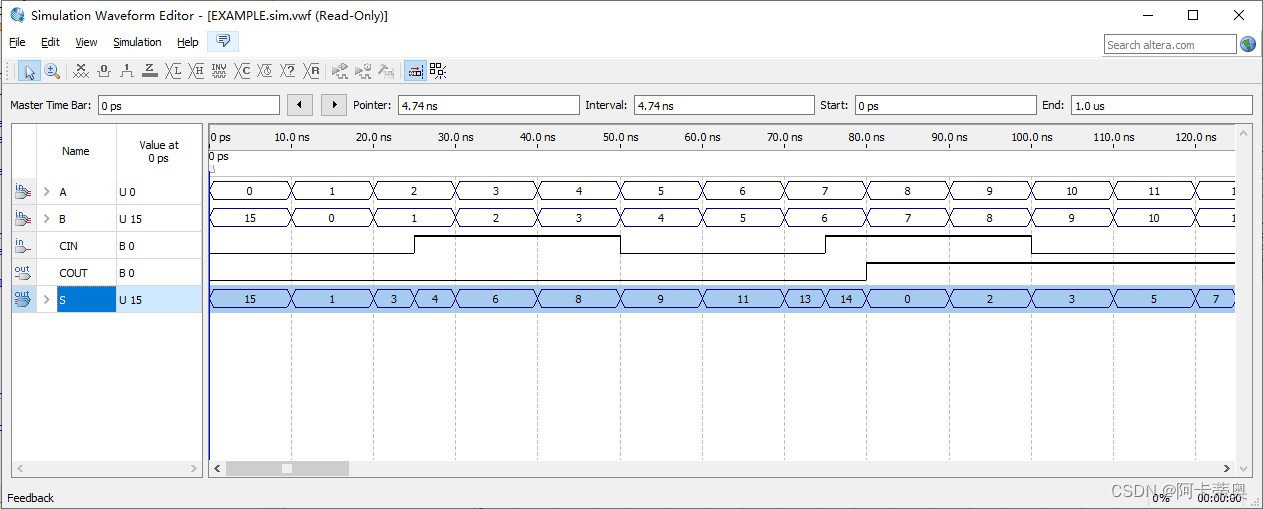Click waveform scrollbar right arrow

(1227, 468)
